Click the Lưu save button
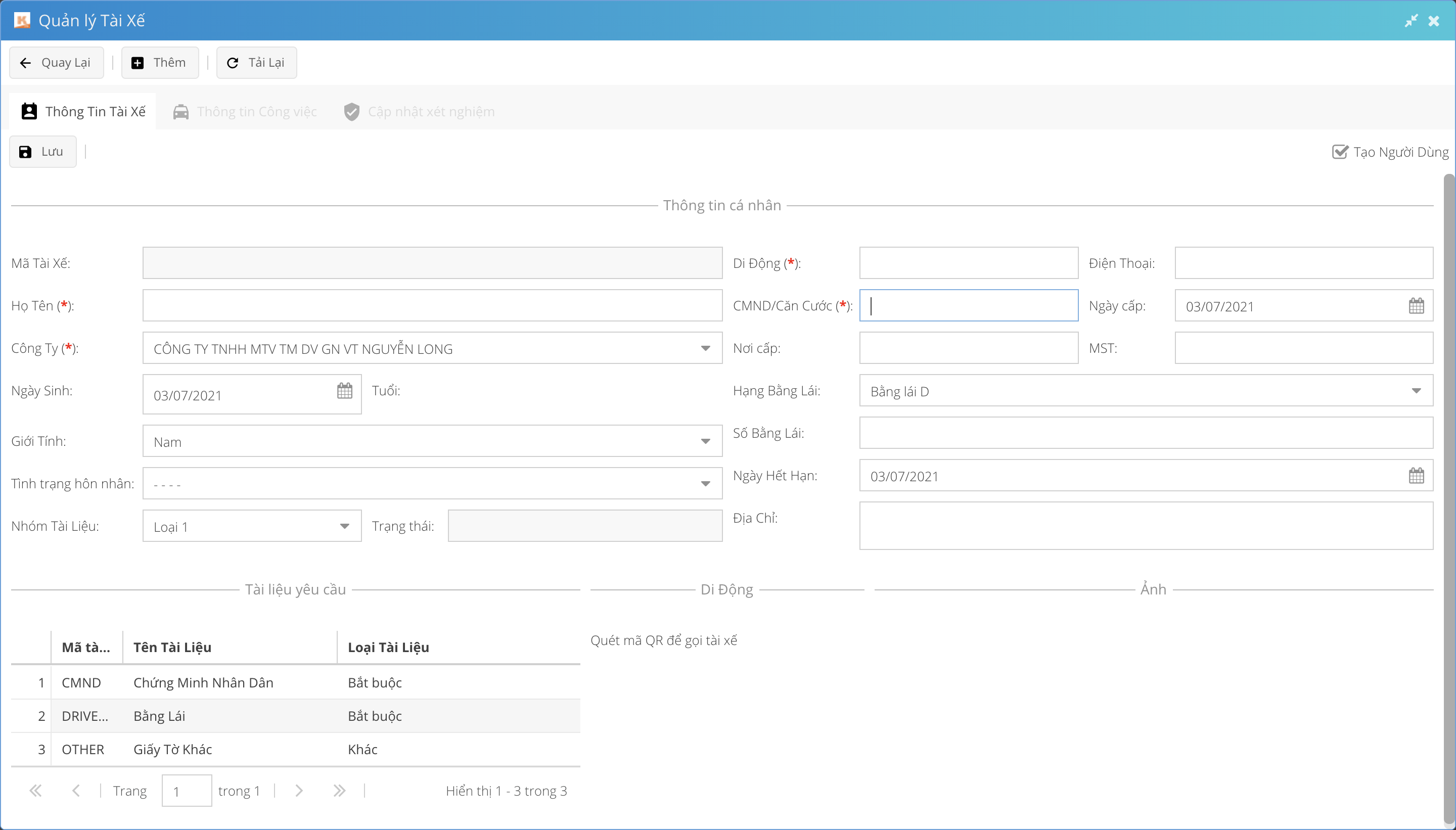The width and height of the screenshot is (1456, 830). click(43, 152)
